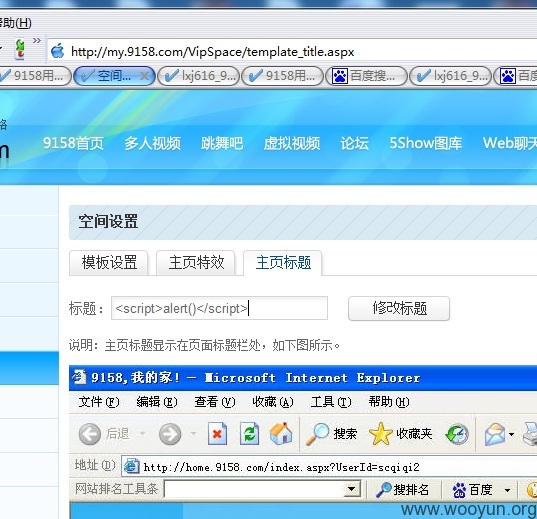Open 帮助(H) menu in the Internet Explorer illustration
Image resolution: width=537 pixels, height=519 pixels.
[389, 402]
